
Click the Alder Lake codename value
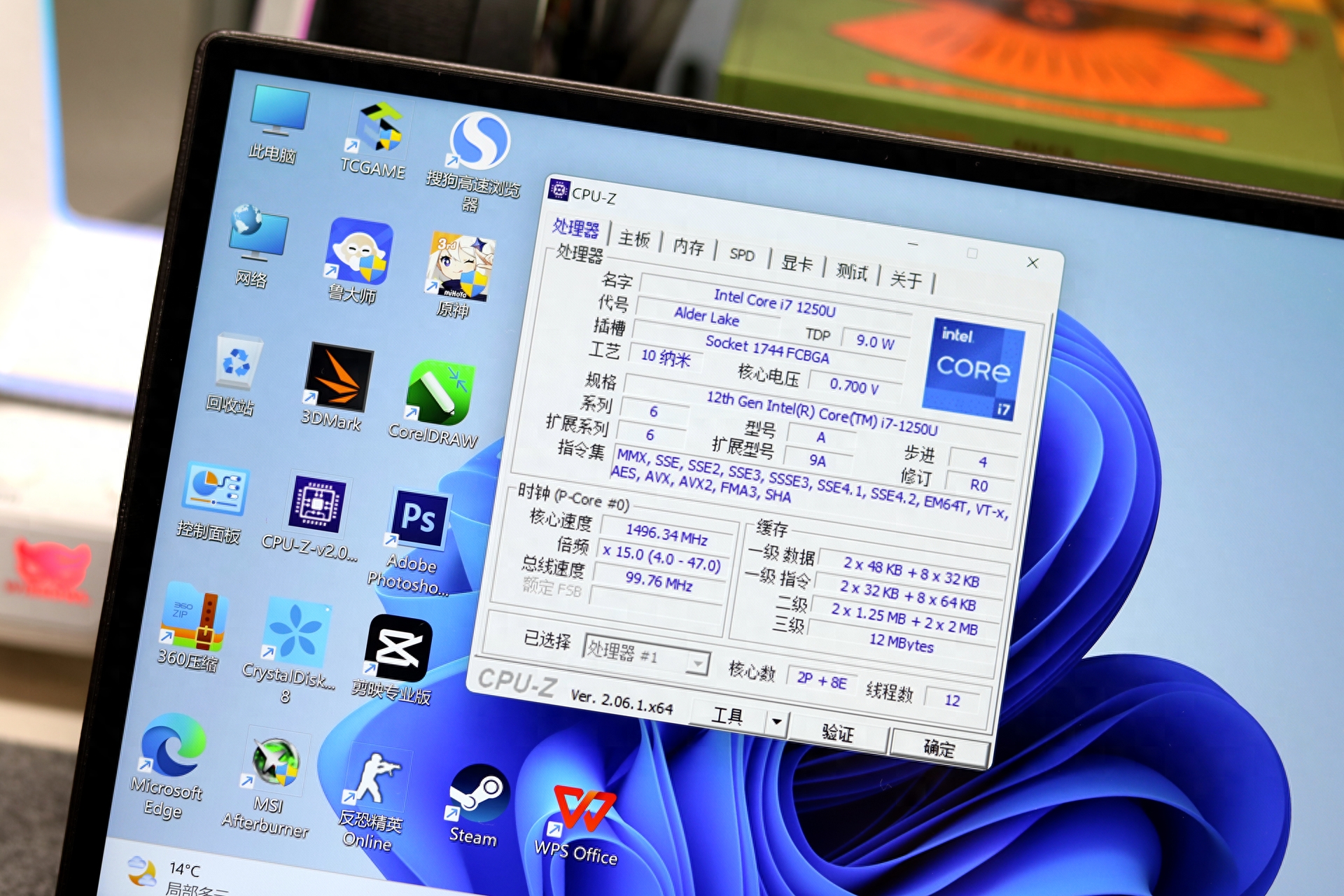click(x=706, y=317)
